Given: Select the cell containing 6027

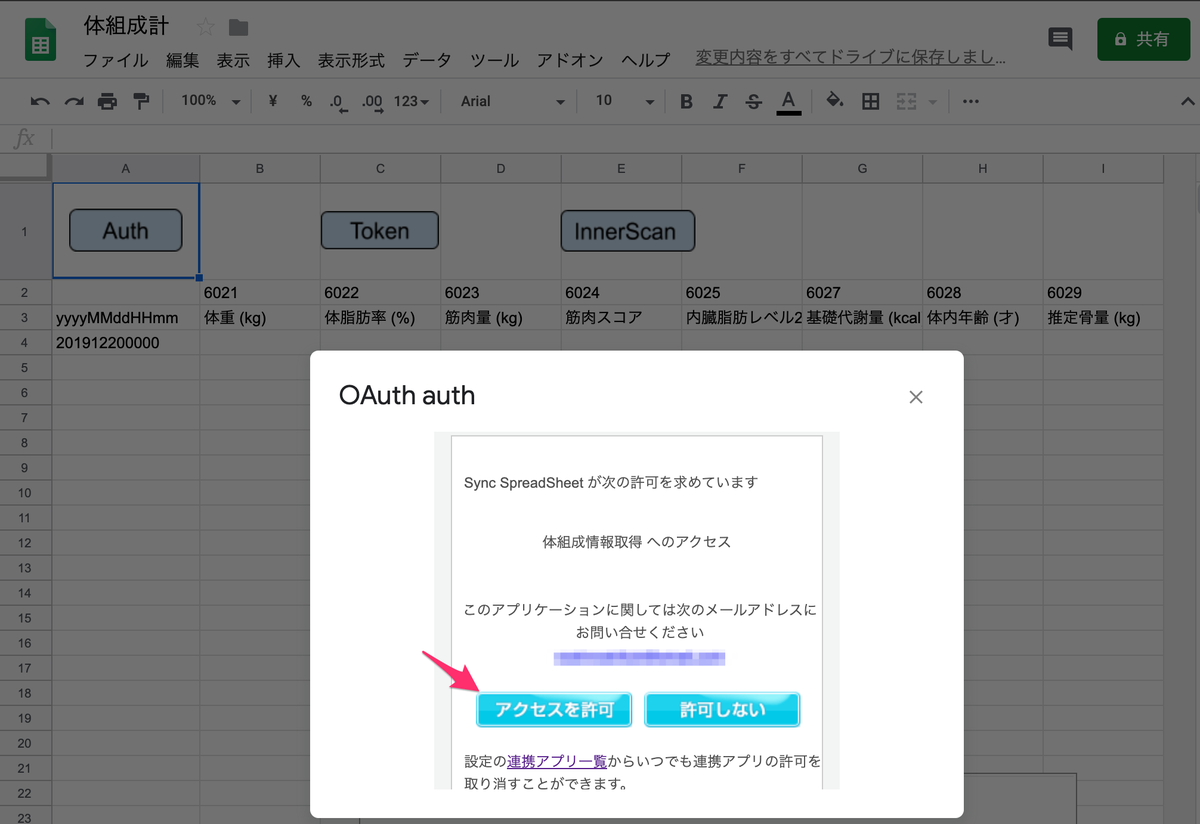Looking at the screenshot, I should 862,293.
